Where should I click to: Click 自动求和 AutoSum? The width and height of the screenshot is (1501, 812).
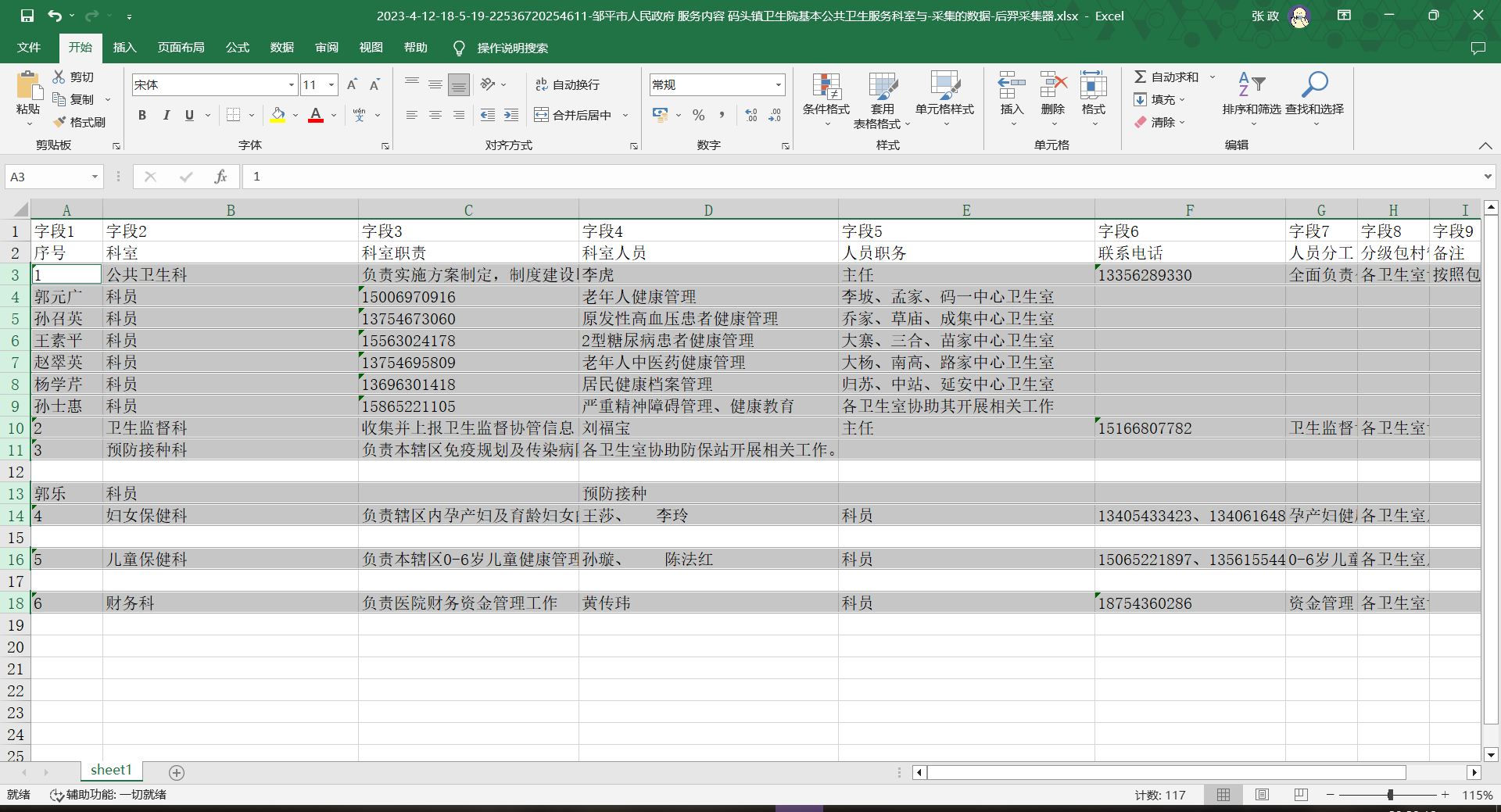pyautogui.click(x=1166, y=77)
